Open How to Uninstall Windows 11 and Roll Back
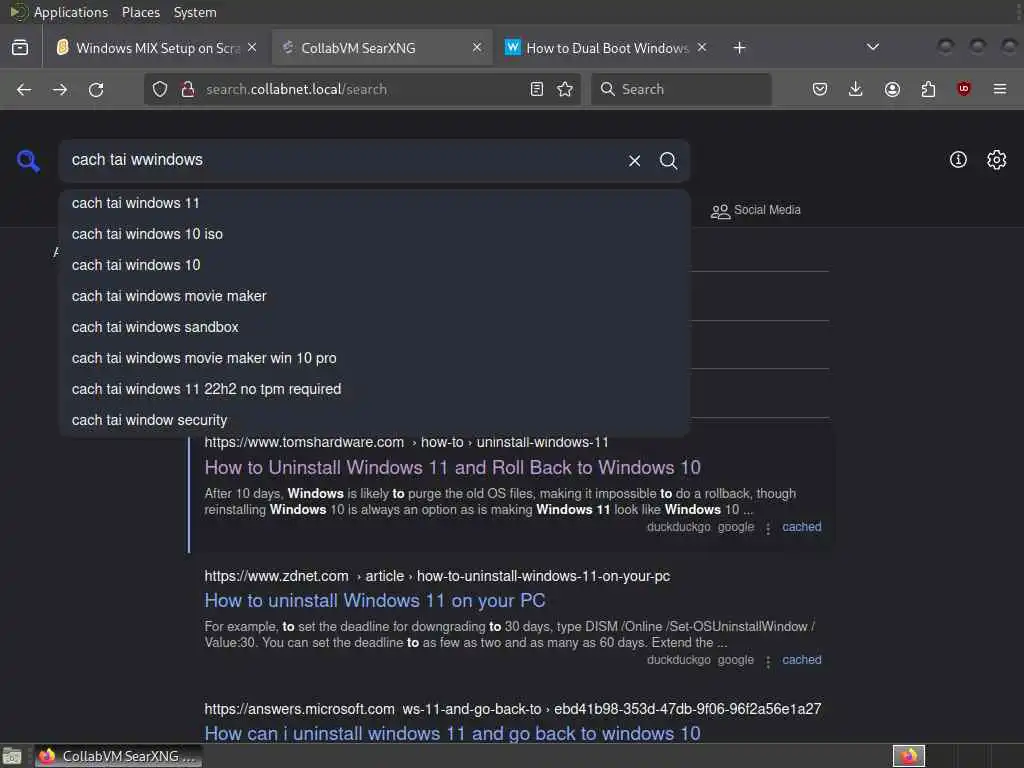 point(453,468)
